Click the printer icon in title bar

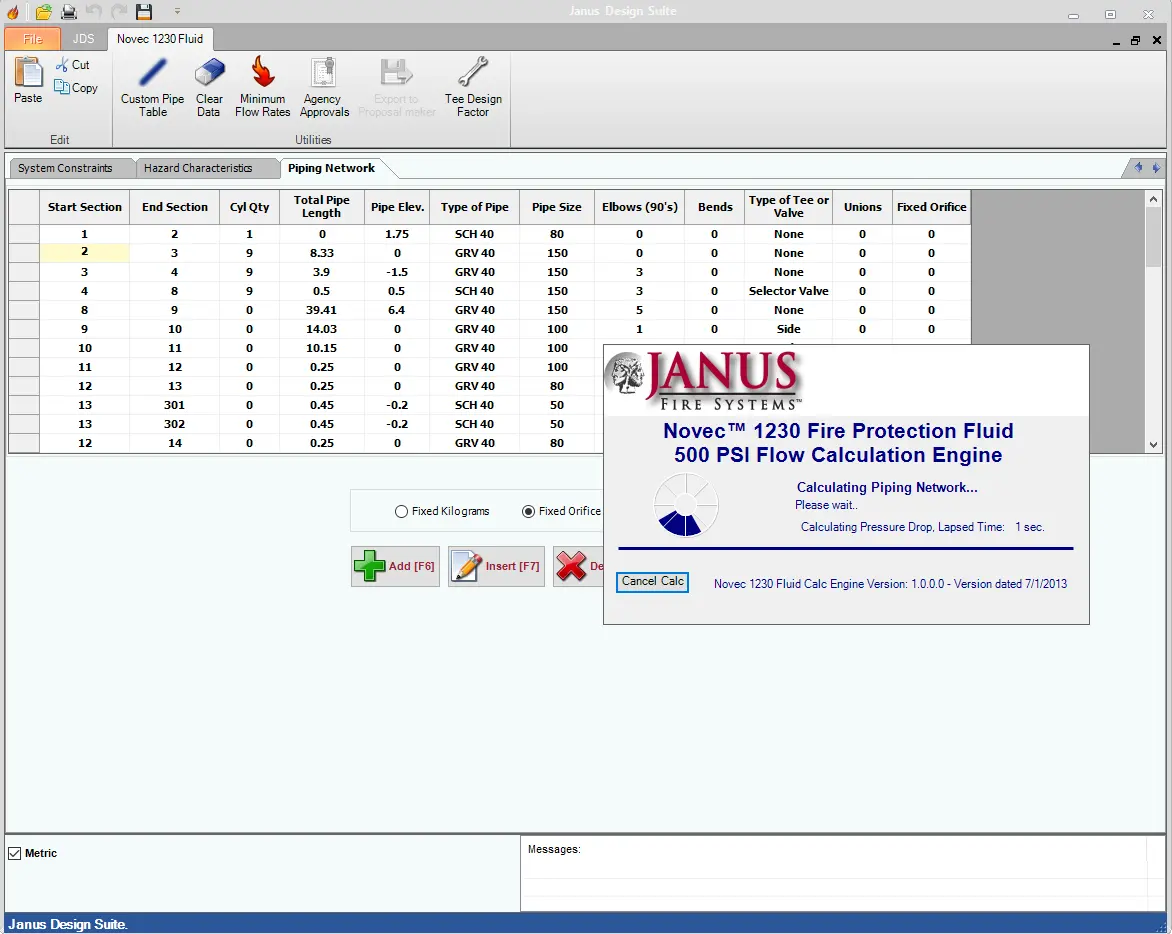pos(69,11)
